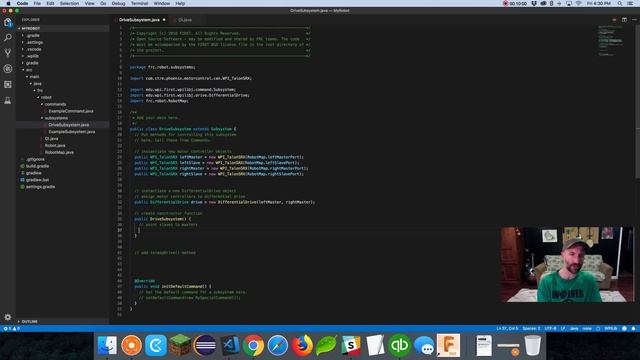Open gradlew.bat in explorer
The height and width of the screenshot is (360, 640).
[37, 180]
